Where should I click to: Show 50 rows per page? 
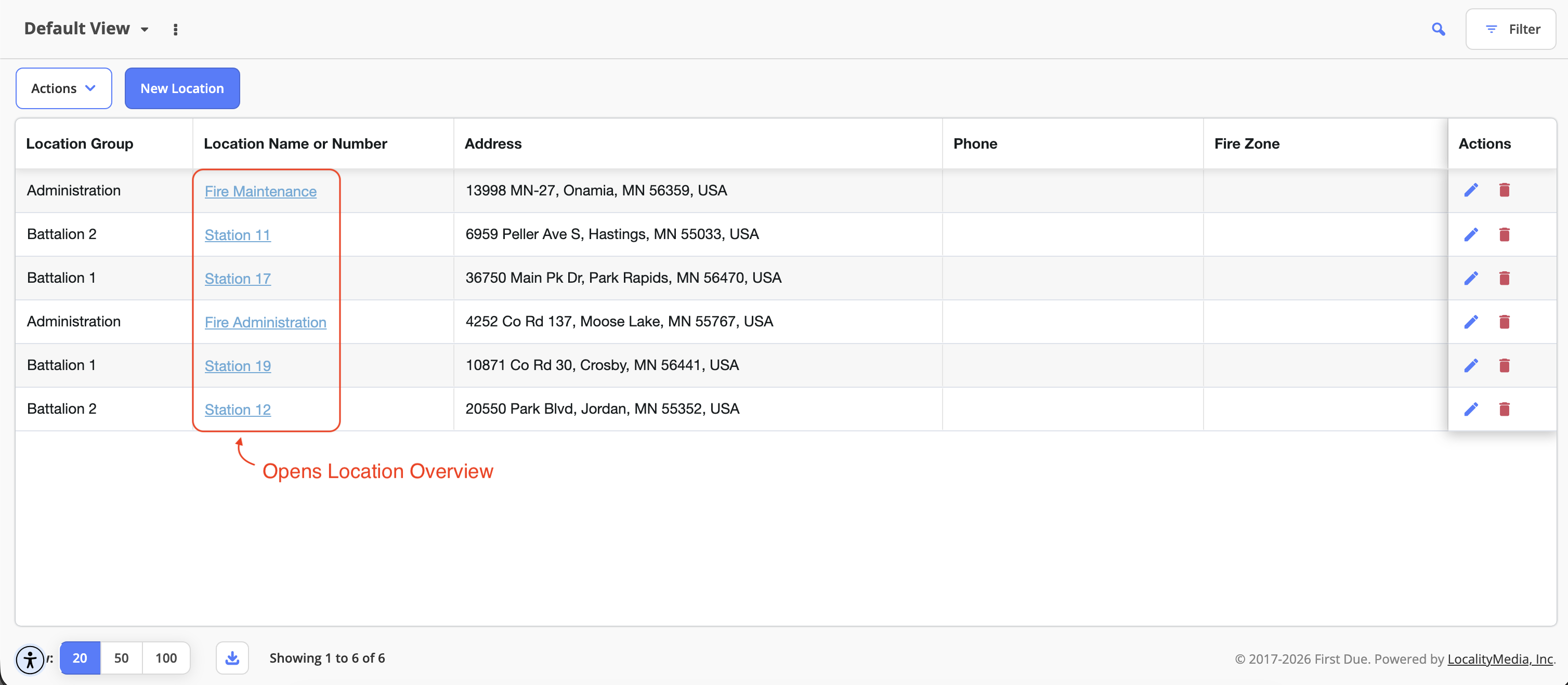(121, 658)
